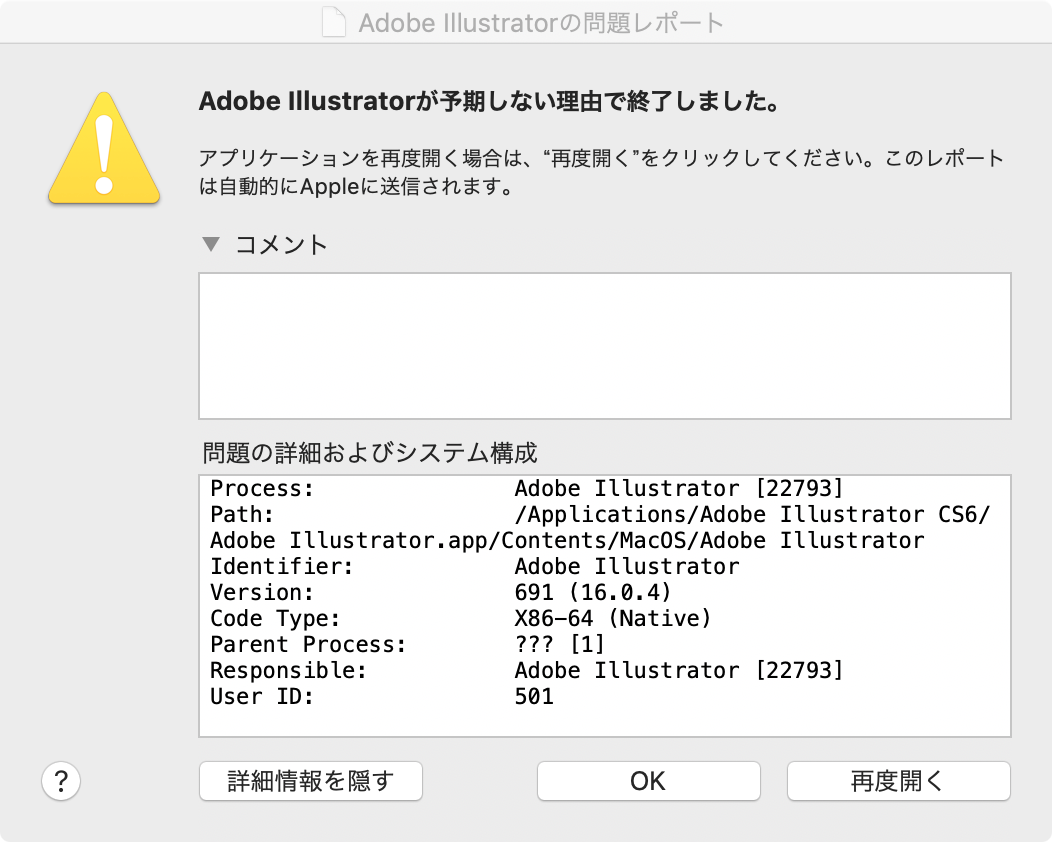Click the OK button
This screenshot has width=1052, height=842.
[x=648, y=781]
